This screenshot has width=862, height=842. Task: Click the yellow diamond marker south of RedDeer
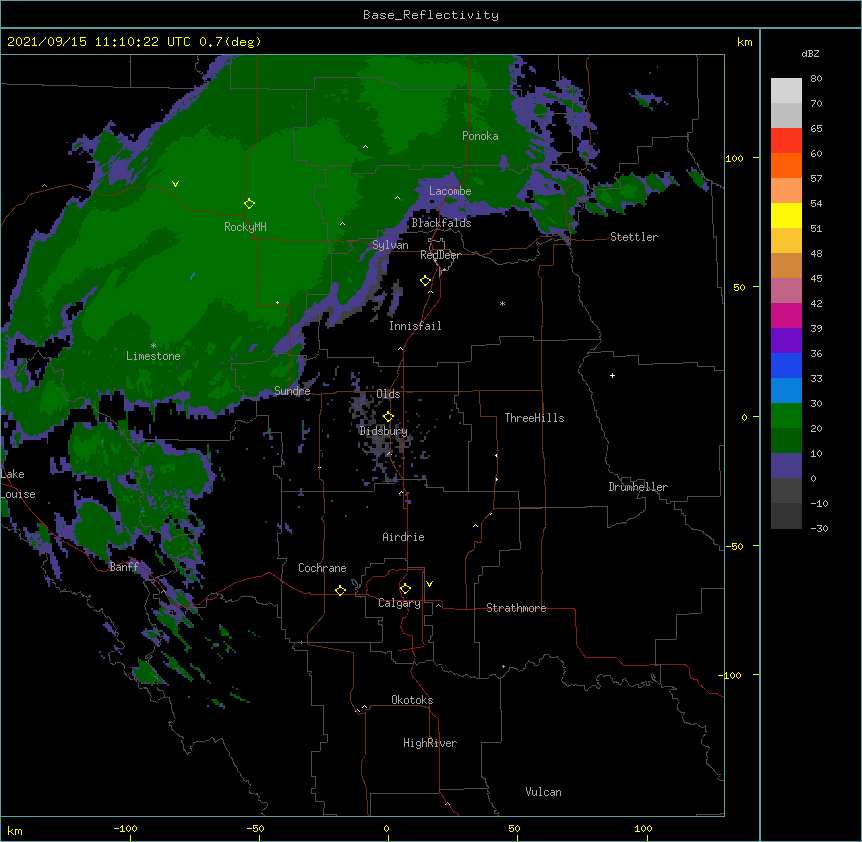click(426, 281)
